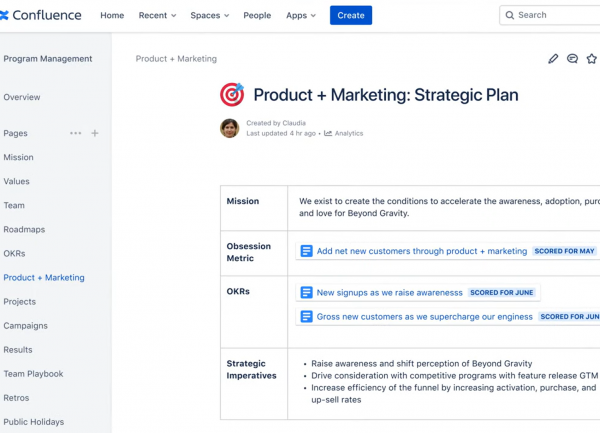Open Team Playbook in sidebar
600x433 pixels.
click(33, 374)
